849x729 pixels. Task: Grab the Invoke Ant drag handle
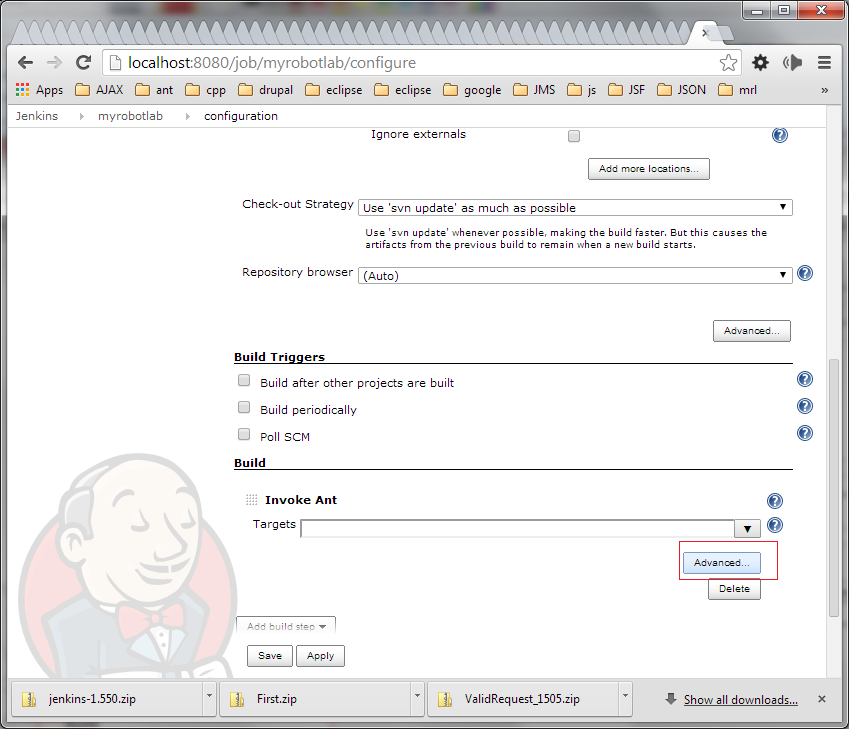click(252, 500)
